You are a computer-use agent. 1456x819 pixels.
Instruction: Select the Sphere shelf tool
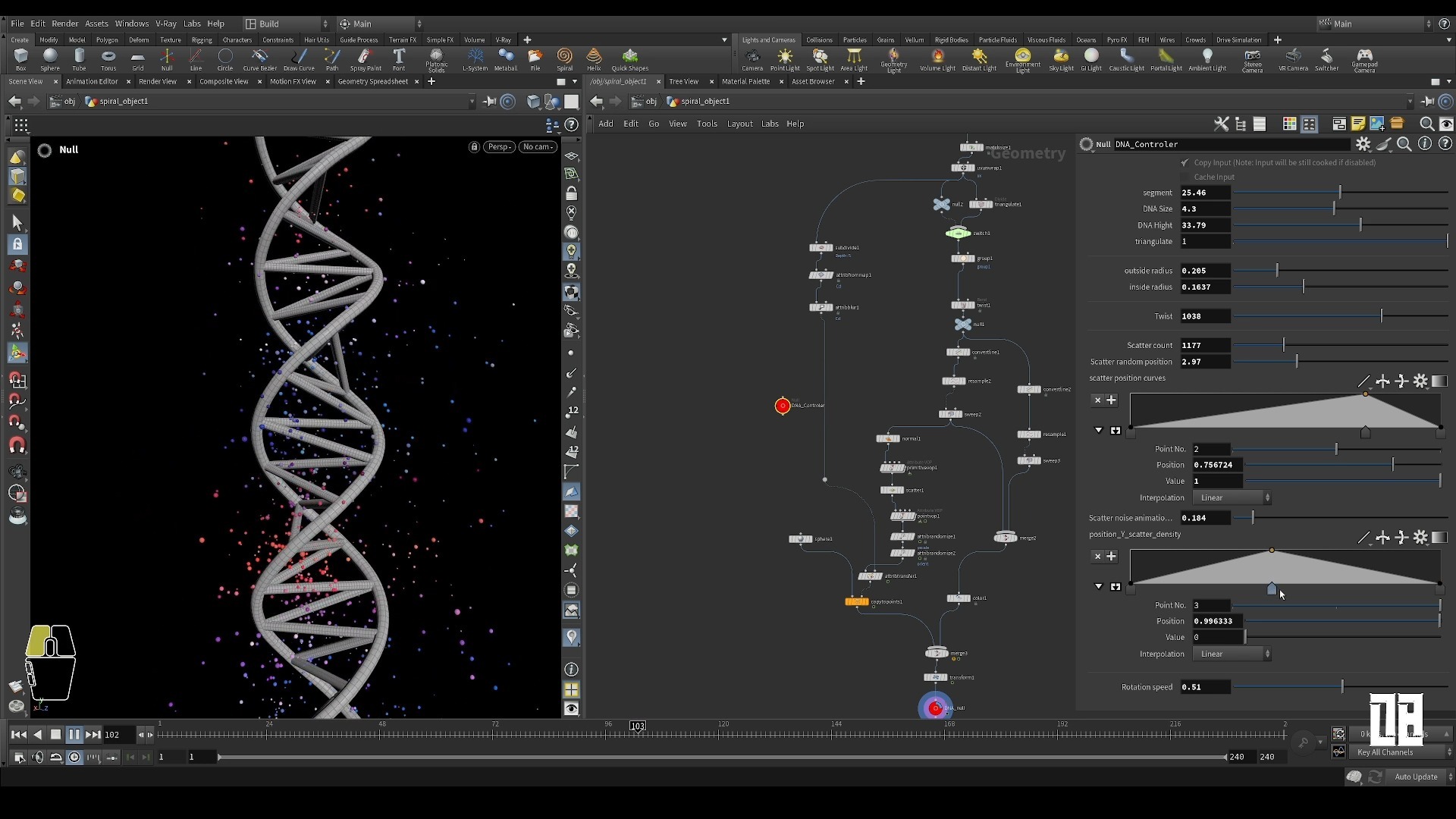coord(50,60)
